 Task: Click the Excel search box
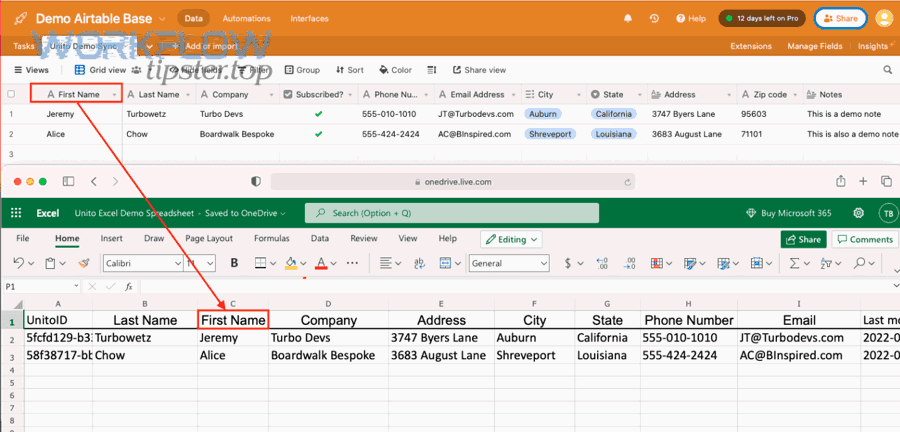click(450, 213)
